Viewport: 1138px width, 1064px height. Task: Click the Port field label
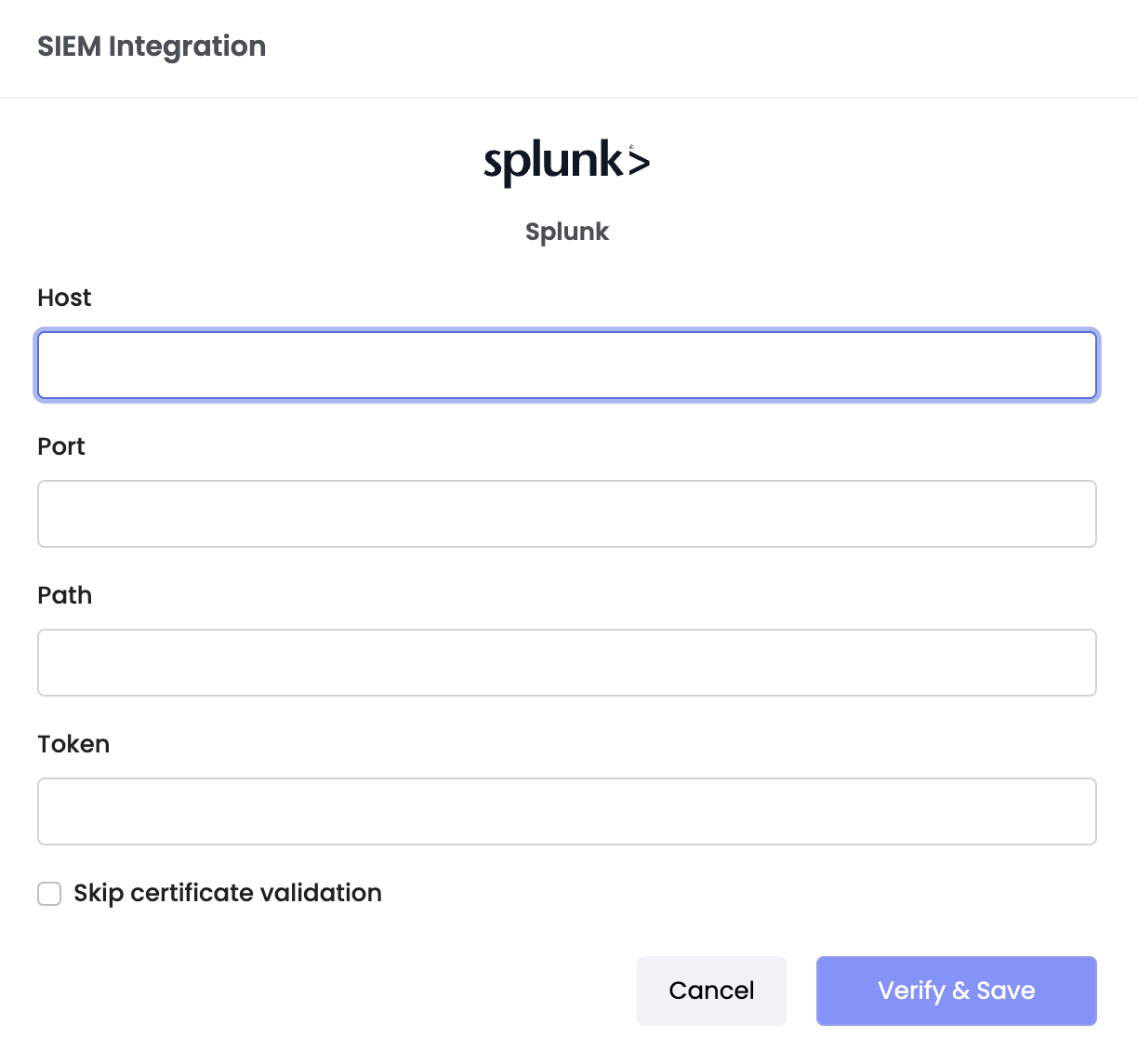point(61,446)
